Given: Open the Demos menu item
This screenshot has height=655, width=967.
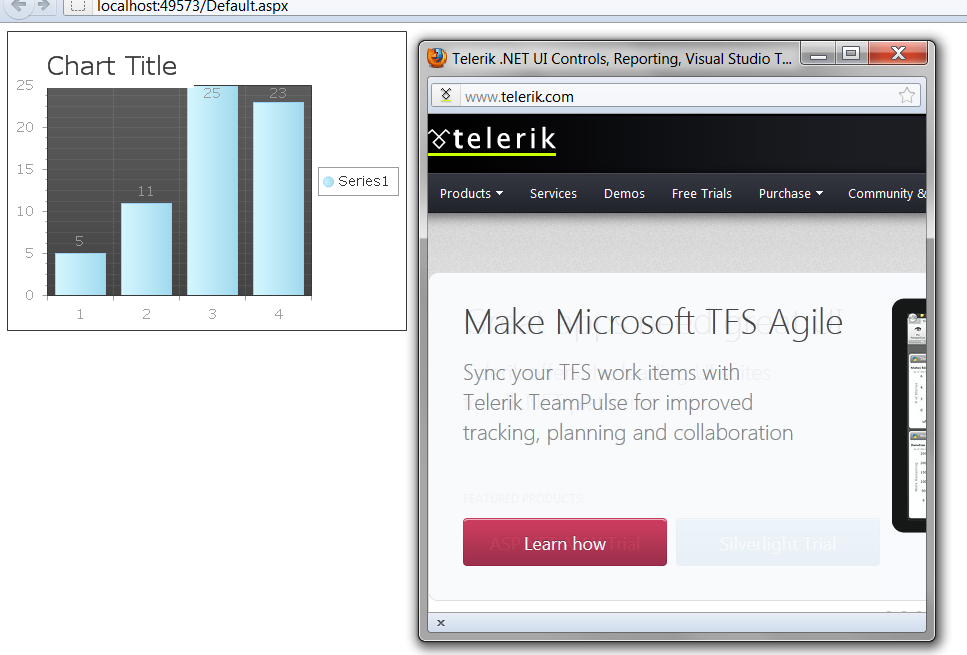Looking at the screenshot, I should pos(624,194).
